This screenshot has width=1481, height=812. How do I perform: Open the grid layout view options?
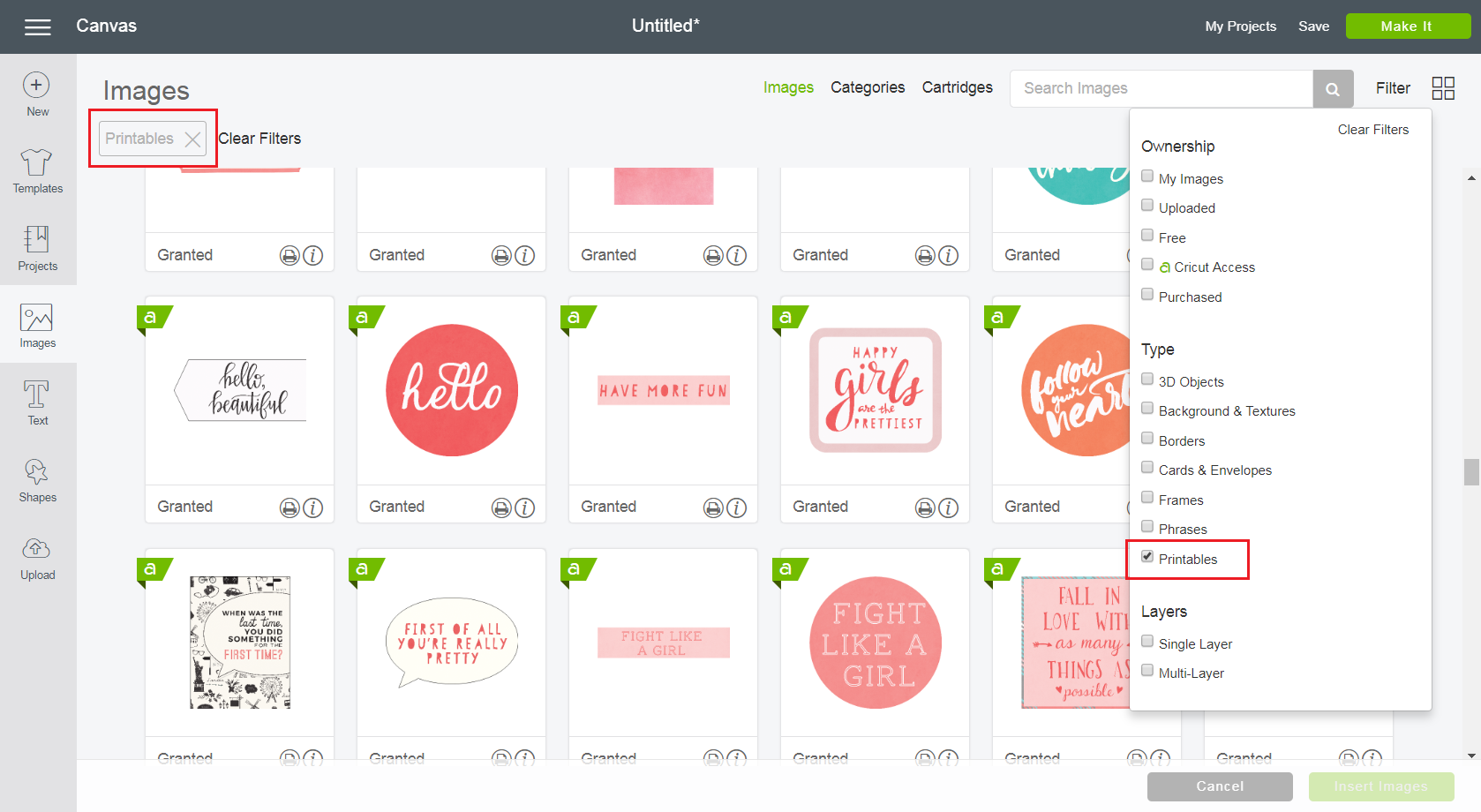tap(1444, 88)
